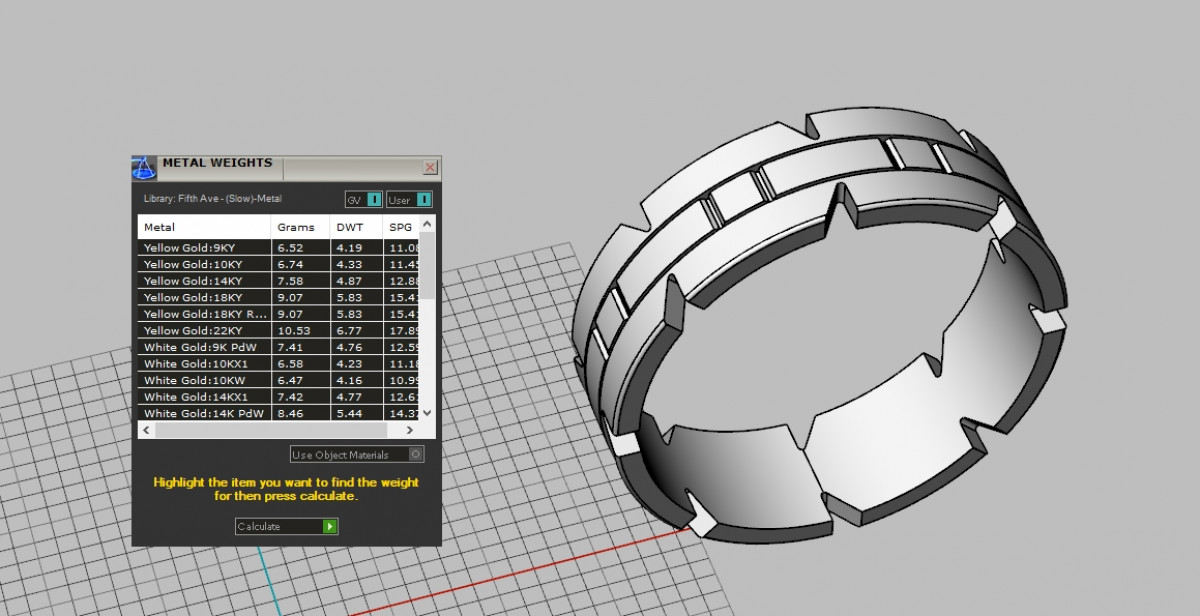1200x616 pixels.
Task: Click the horizontal scrollbar left arrow
Action: tap(147, 430)
